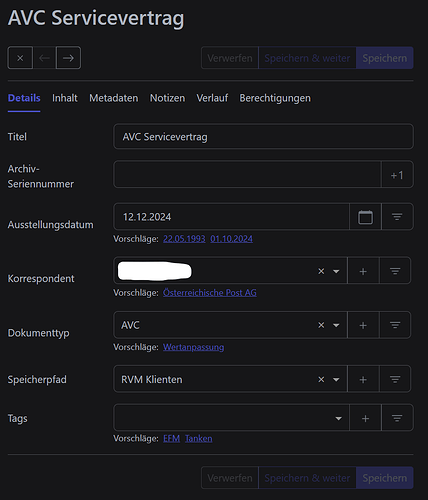The image size is (428, 500).
Task: Filter documents by Dokumenttyp AVC
Action: [x=395, y=325]
